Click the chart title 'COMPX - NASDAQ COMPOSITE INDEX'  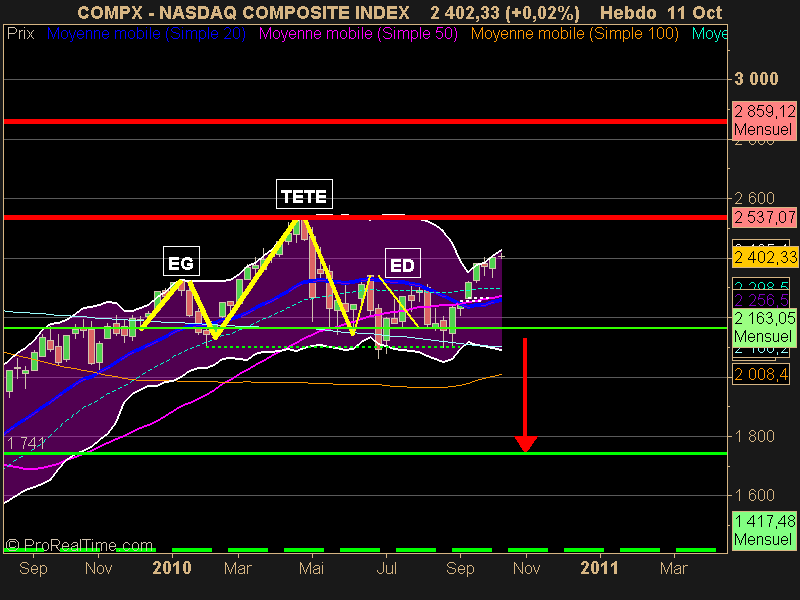pyautogui.click(x=243, y=13)
